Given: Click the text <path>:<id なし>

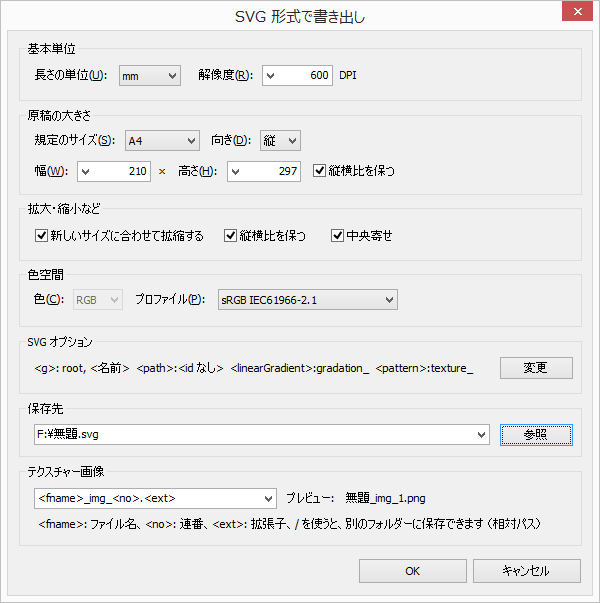Looking at the screenshot, I should [x=180, y=368].
